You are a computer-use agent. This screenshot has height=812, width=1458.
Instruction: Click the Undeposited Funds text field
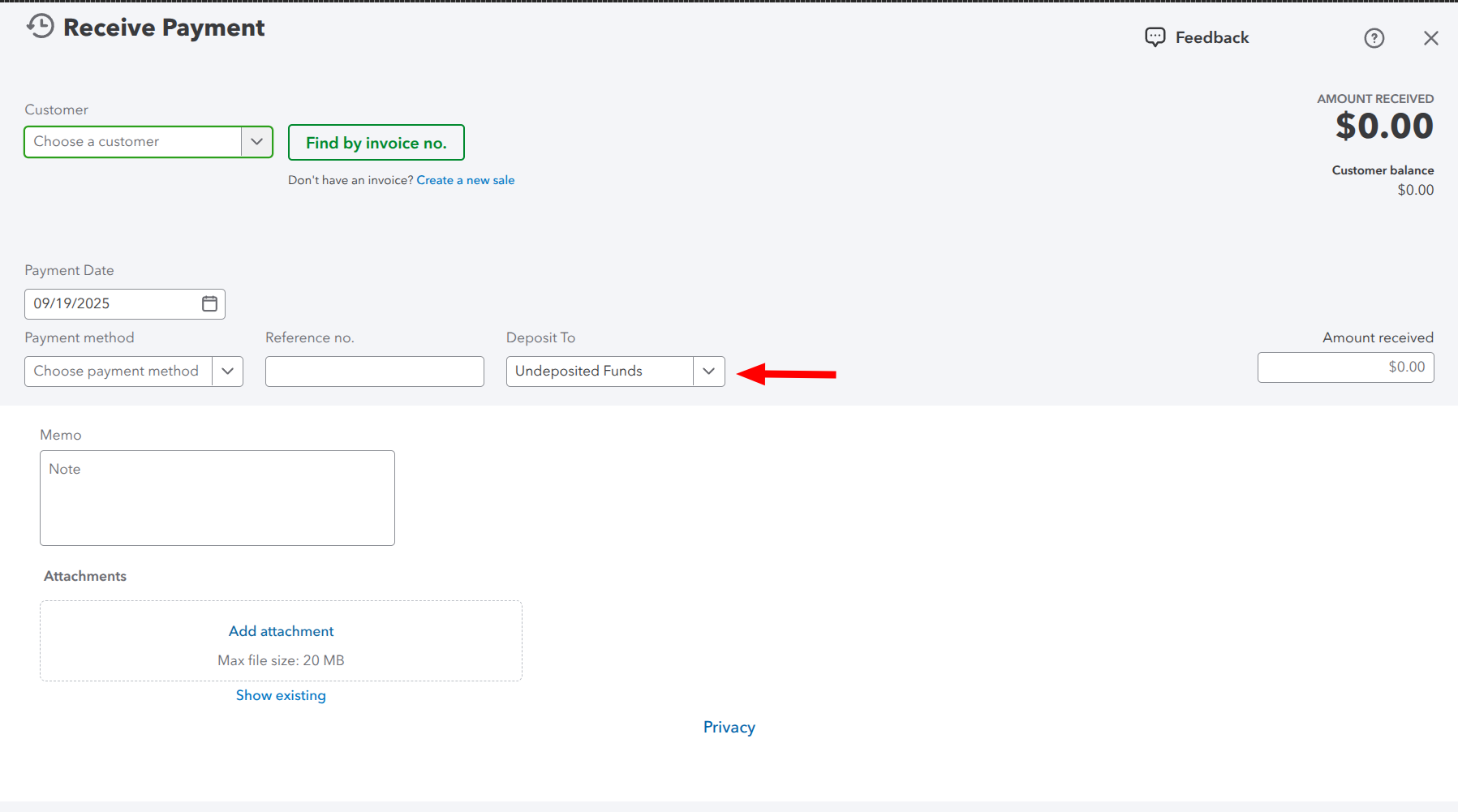coord(599,372)
